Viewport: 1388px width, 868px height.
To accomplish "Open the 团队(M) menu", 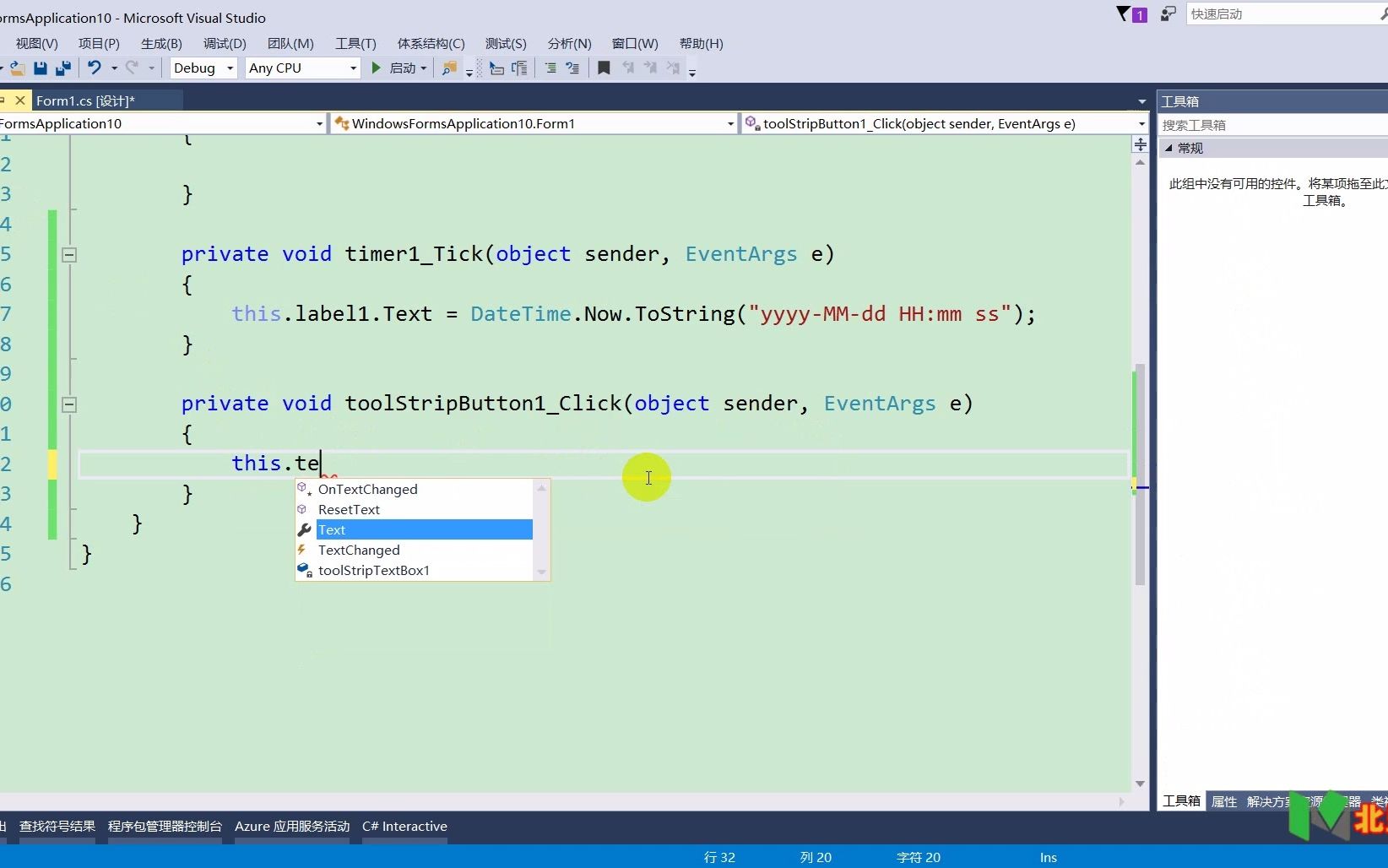I will 290,43.
